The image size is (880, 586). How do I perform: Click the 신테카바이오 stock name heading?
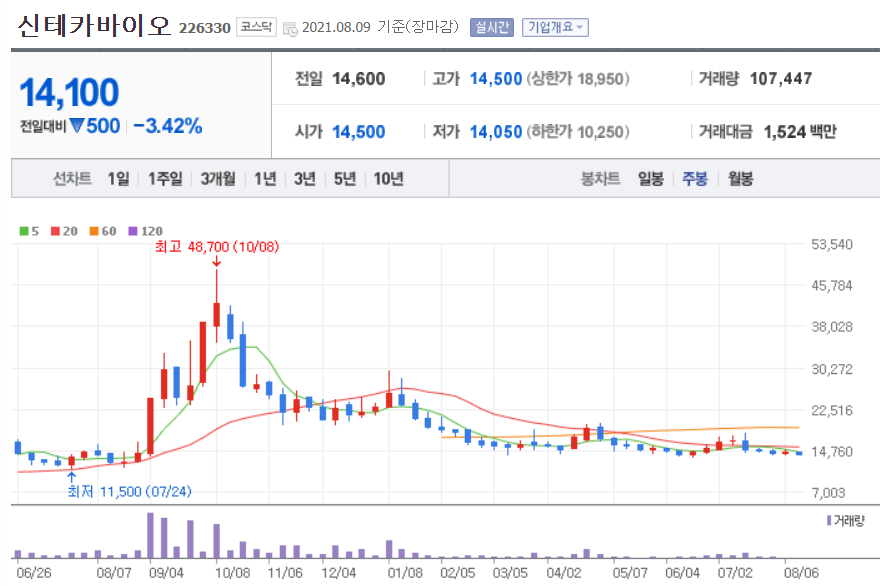pos(94,26)
